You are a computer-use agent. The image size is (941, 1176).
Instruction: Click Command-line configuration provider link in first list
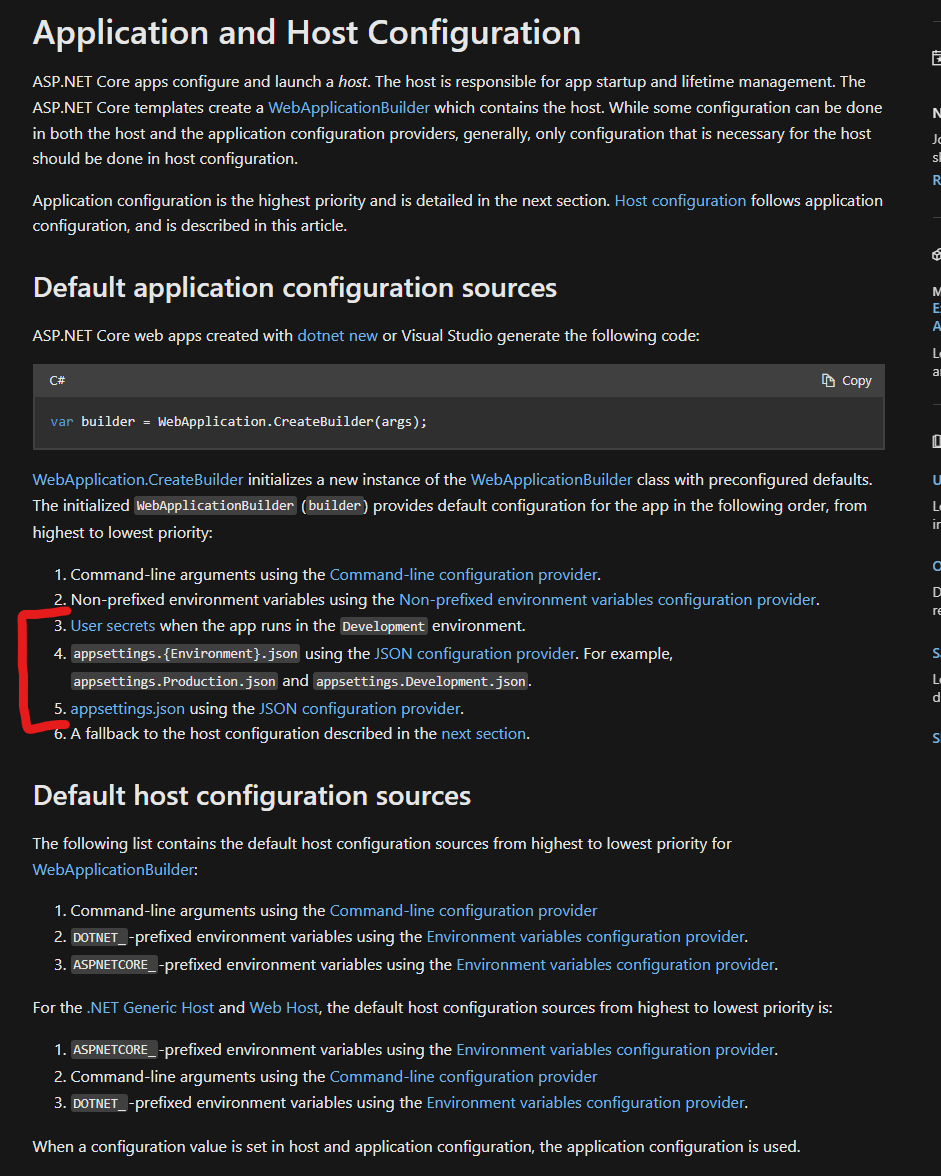click(463, 574)
